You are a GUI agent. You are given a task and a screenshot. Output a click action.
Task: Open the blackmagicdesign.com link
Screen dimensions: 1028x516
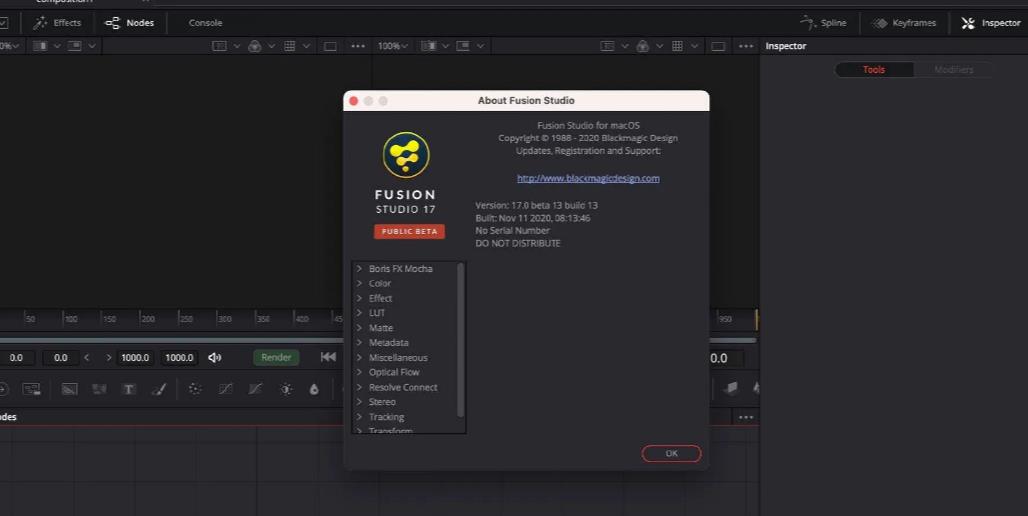click(x=588, y=178)
